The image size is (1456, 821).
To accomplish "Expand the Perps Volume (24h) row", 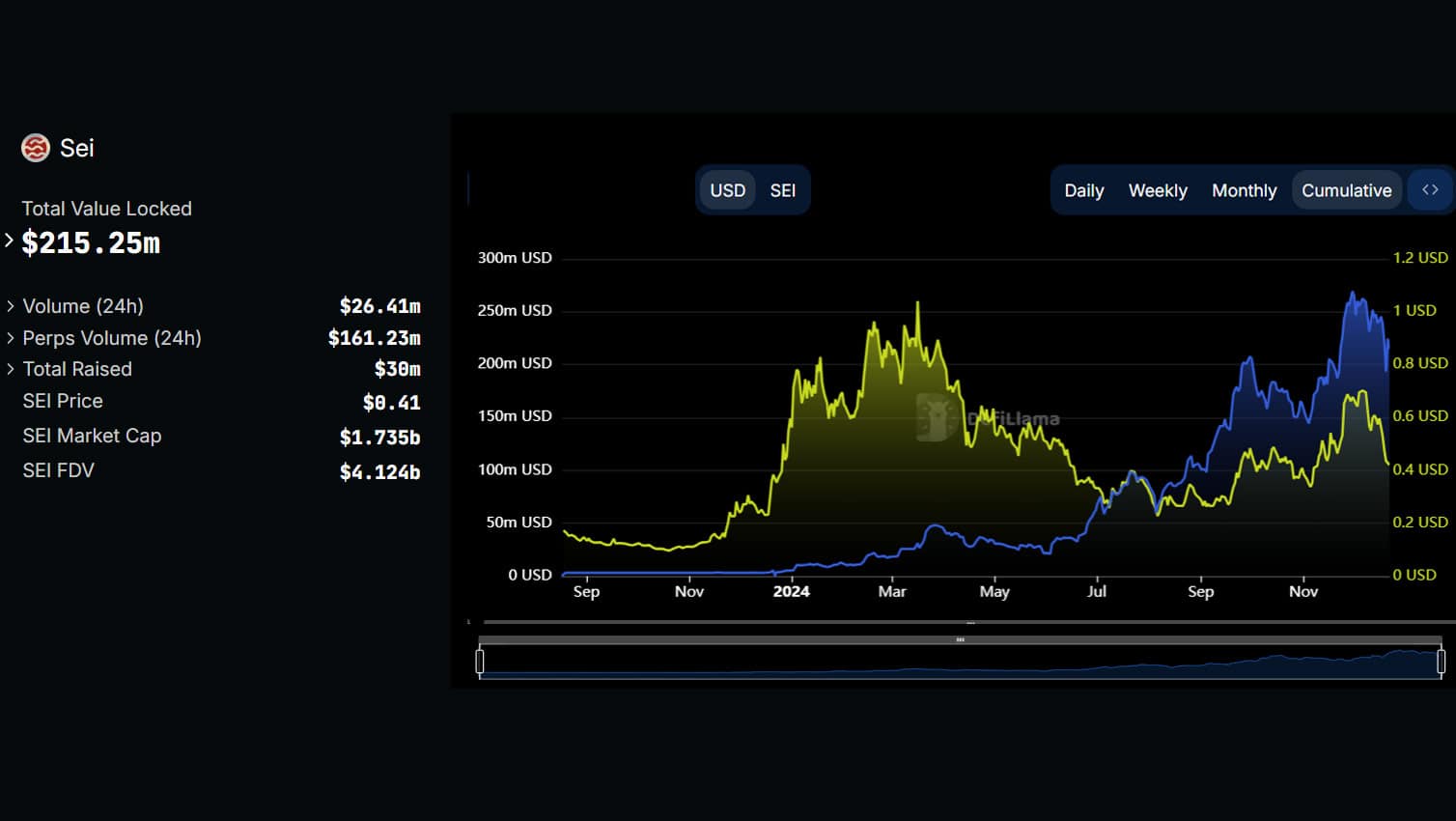I will 11,338.
